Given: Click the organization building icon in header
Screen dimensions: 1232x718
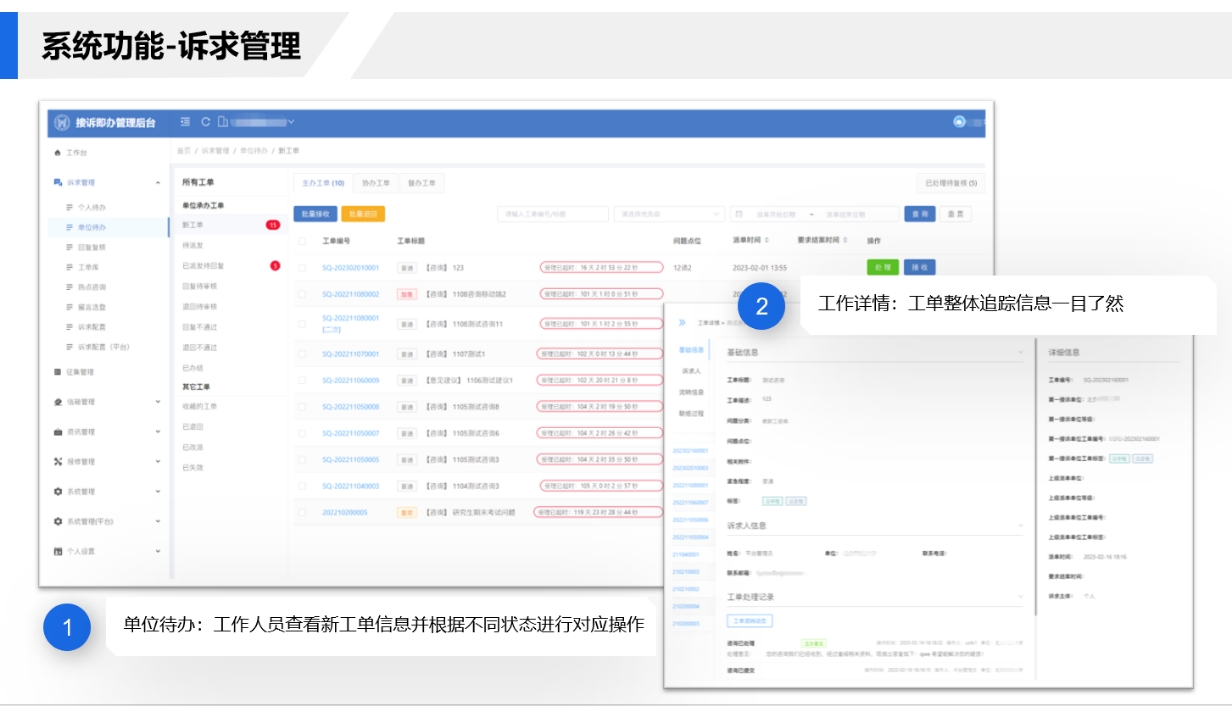Looking at the screenshot, I should [x=223, y=122].
